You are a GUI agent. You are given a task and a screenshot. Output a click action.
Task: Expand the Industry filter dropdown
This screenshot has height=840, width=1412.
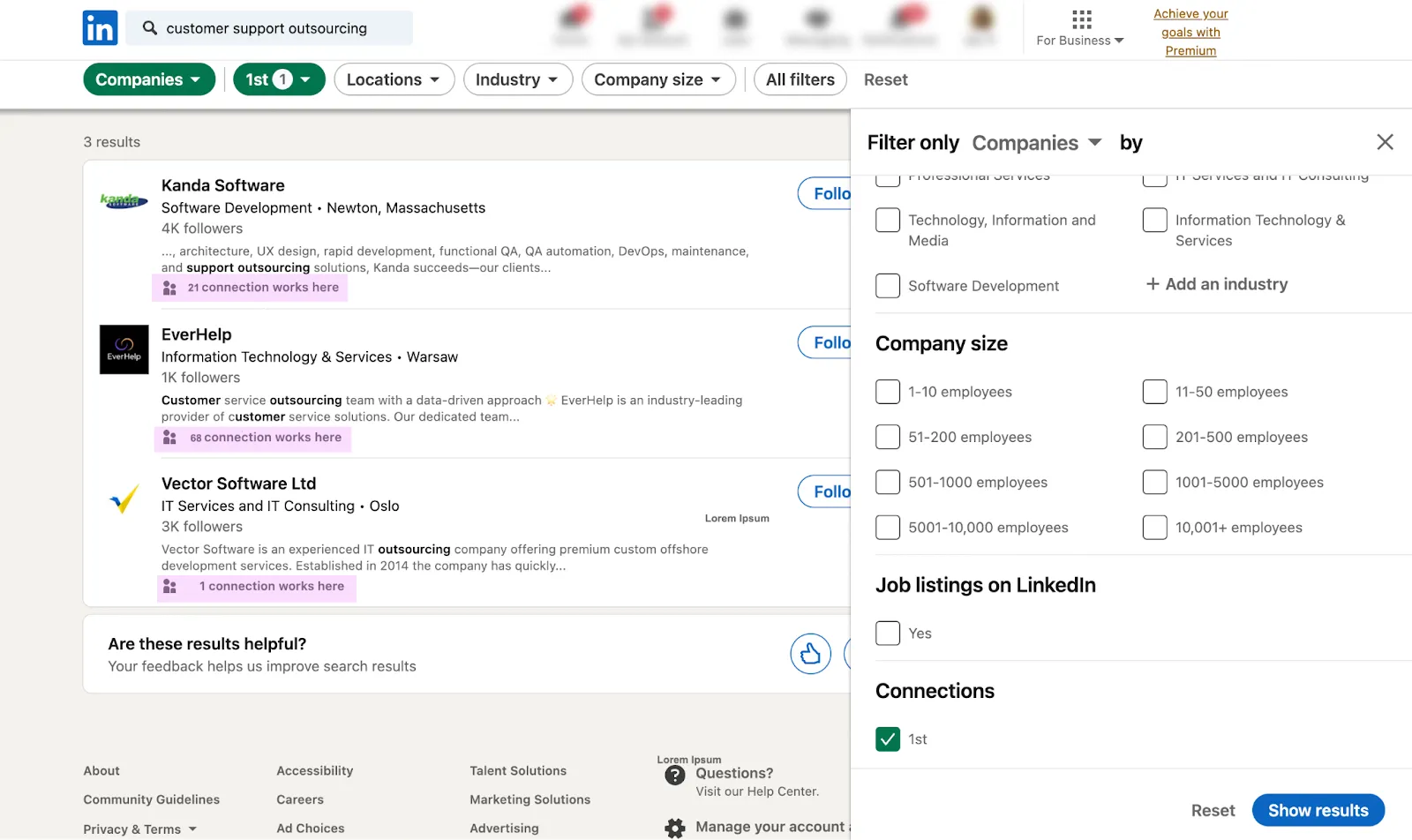click(x=517, y=79)
